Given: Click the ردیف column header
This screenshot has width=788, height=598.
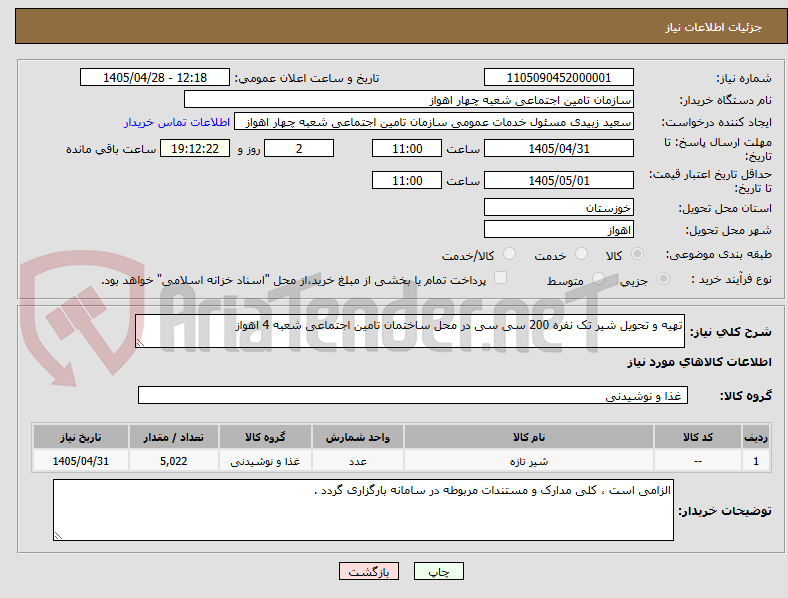Looking at the screenshot, I should (x=756, y=437).
